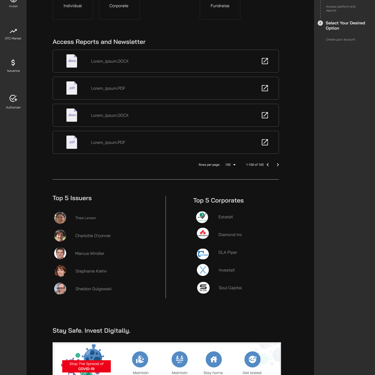Click the Create your account step

click(x=340, y=40)
